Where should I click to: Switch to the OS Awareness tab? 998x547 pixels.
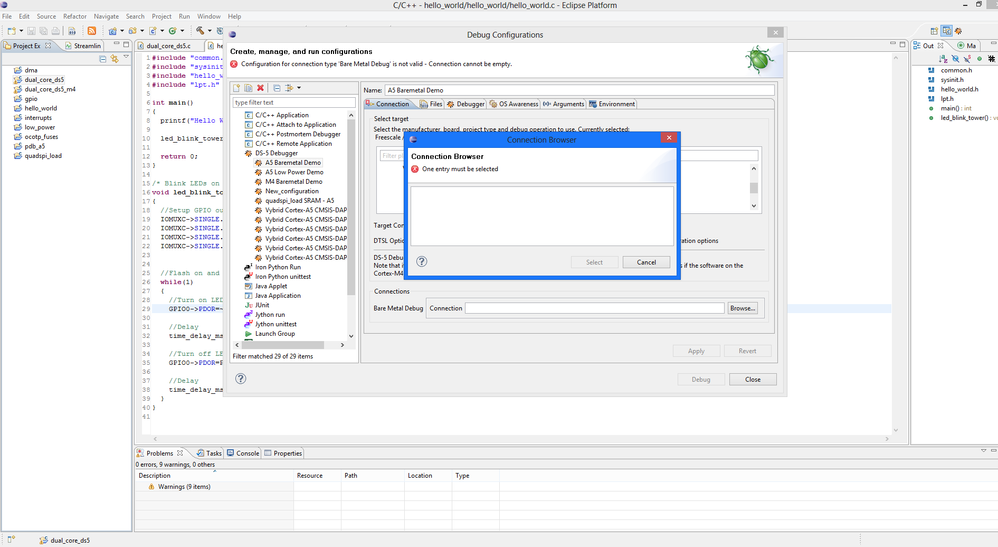pos(513,104)
